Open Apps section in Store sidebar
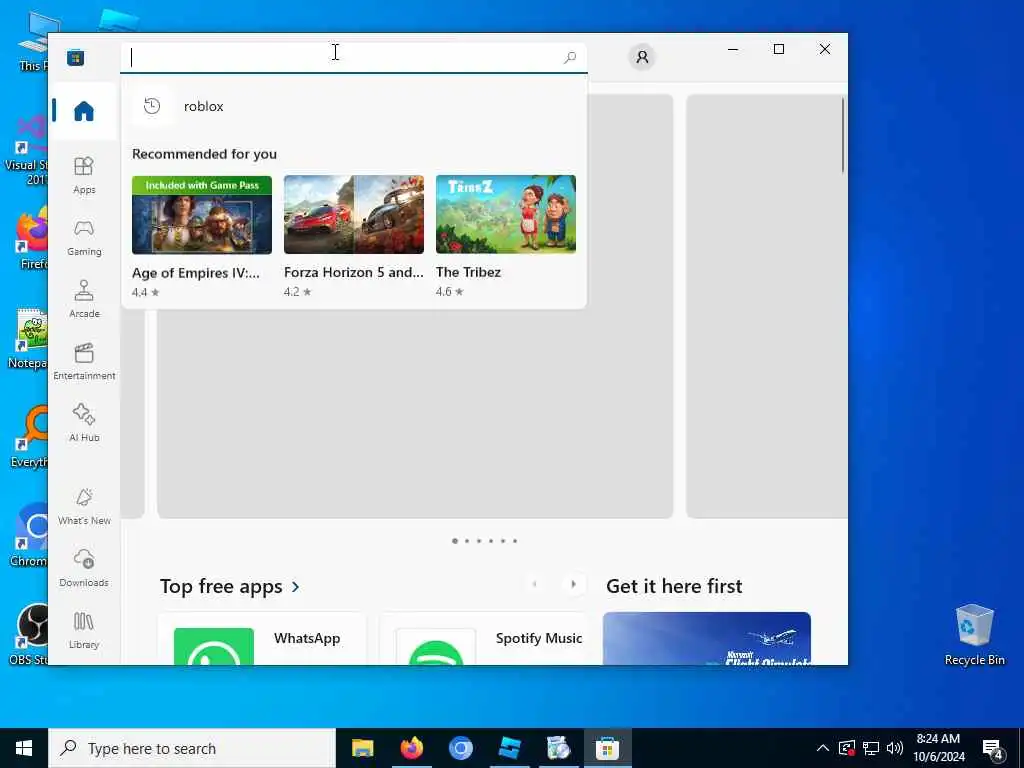This screenshot has height=768, width=1024. [x=84, y=175]
